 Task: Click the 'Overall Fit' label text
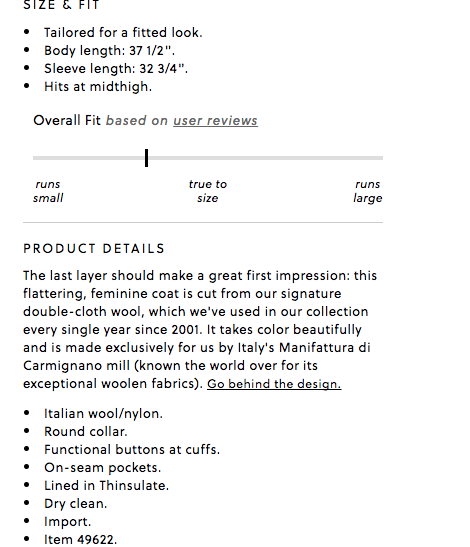tap(67, 121)
